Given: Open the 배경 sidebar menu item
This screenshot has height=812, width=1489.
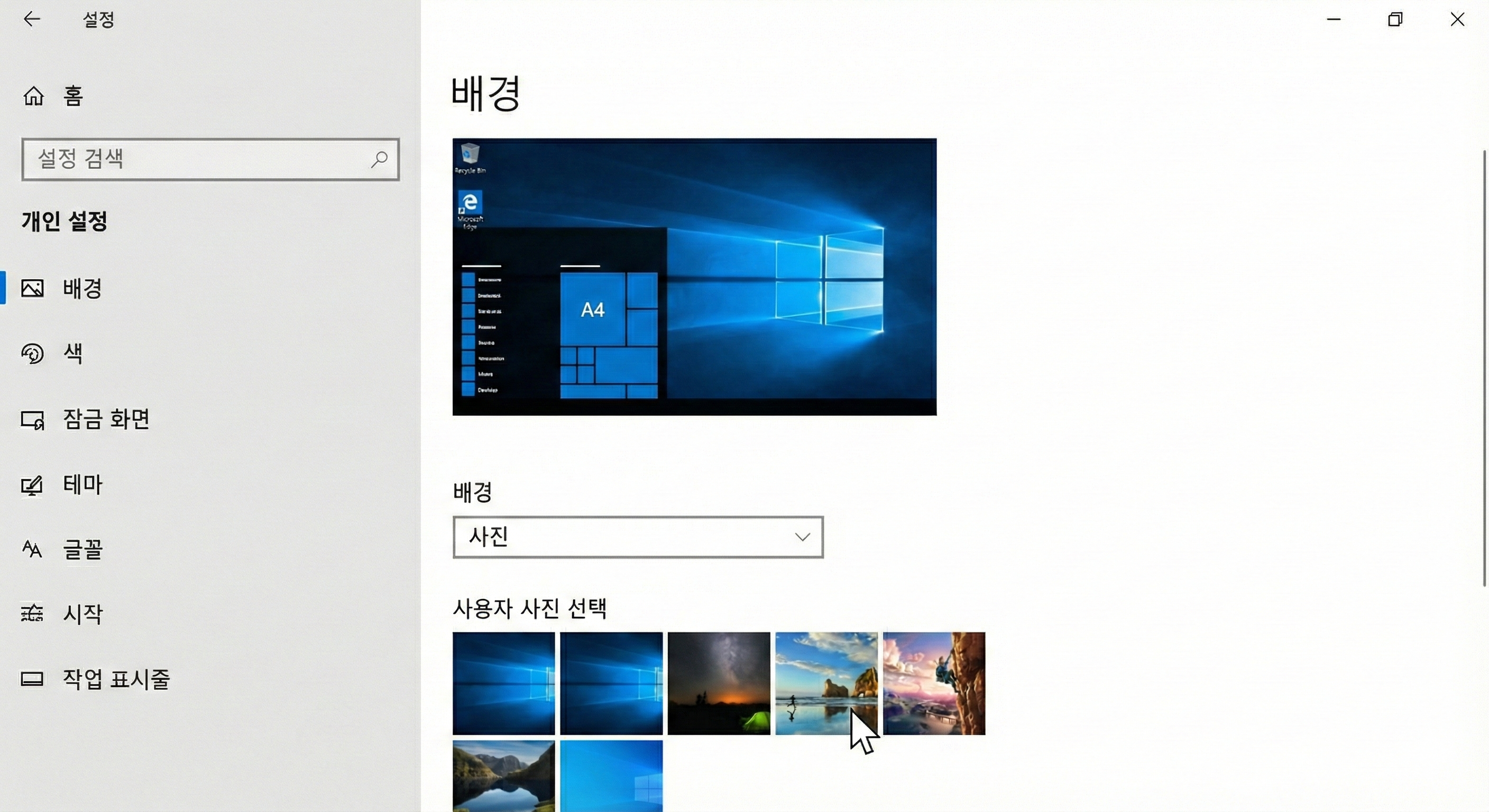Looking at the screenshot, I should pos(82,288).
